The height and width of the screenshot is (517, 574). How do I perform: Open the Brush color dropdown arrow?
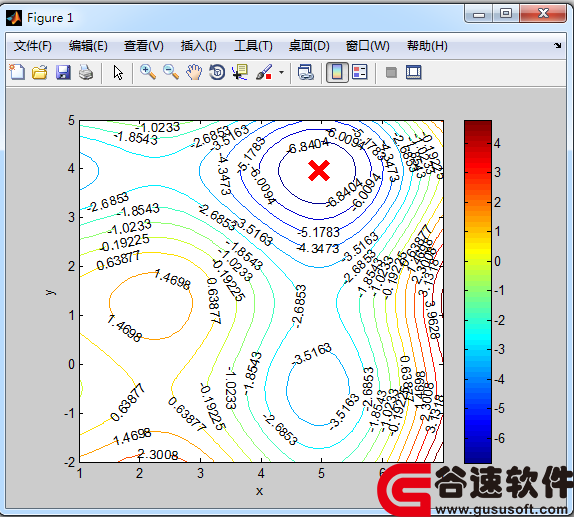(x=281, y=72)
